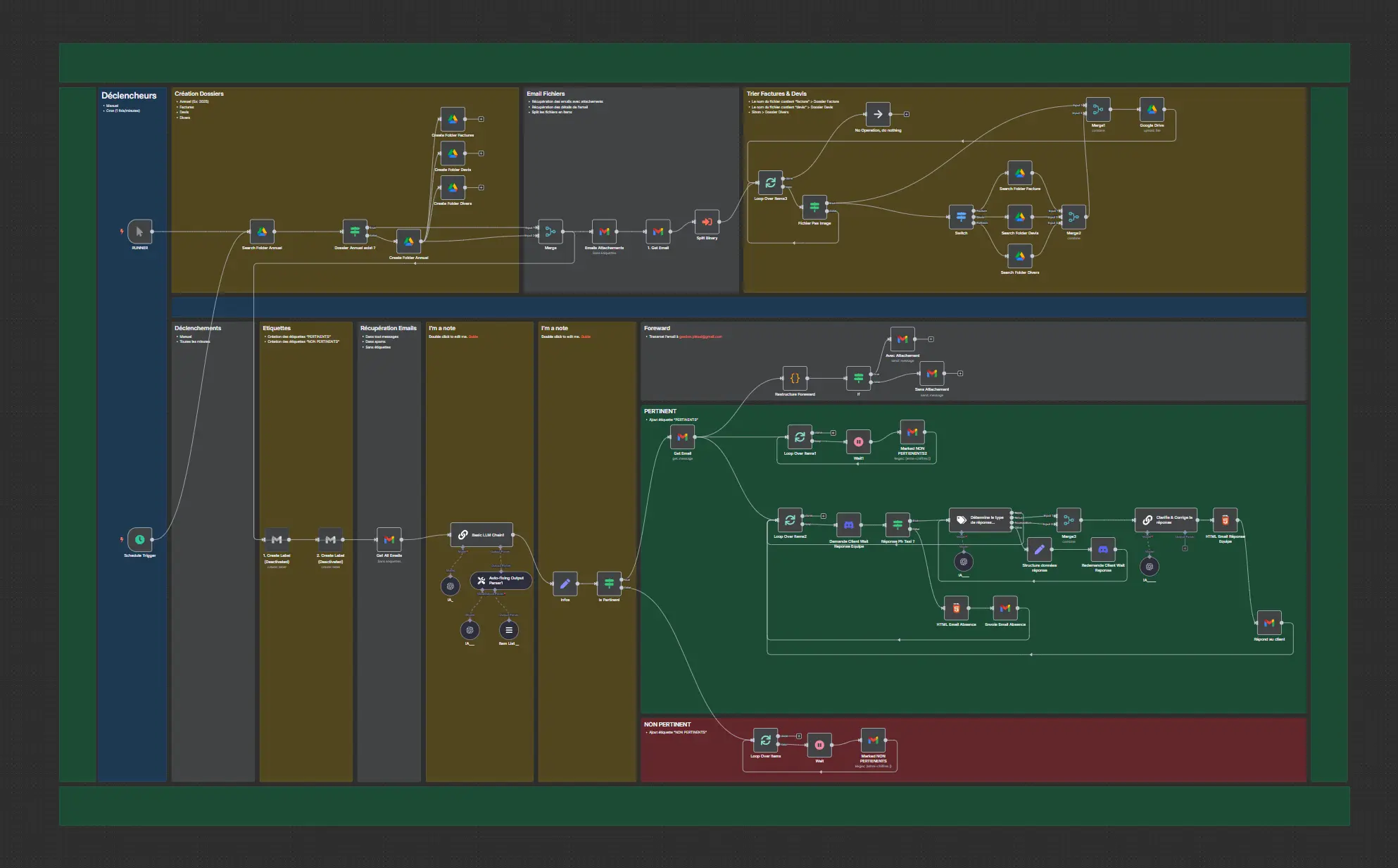Select the Search Folder Divers node
Image resolution: width=1398 pixels, height=868 pixels.
[x=1020, y=256]
